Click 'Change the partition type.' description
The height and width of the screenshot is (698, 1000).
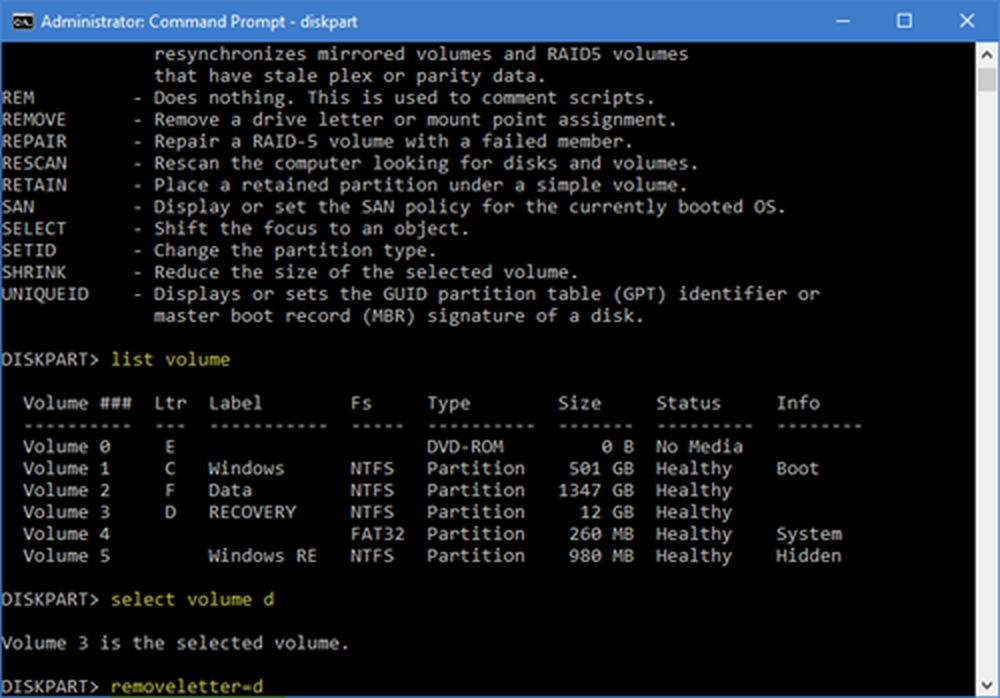click(295, 250)
